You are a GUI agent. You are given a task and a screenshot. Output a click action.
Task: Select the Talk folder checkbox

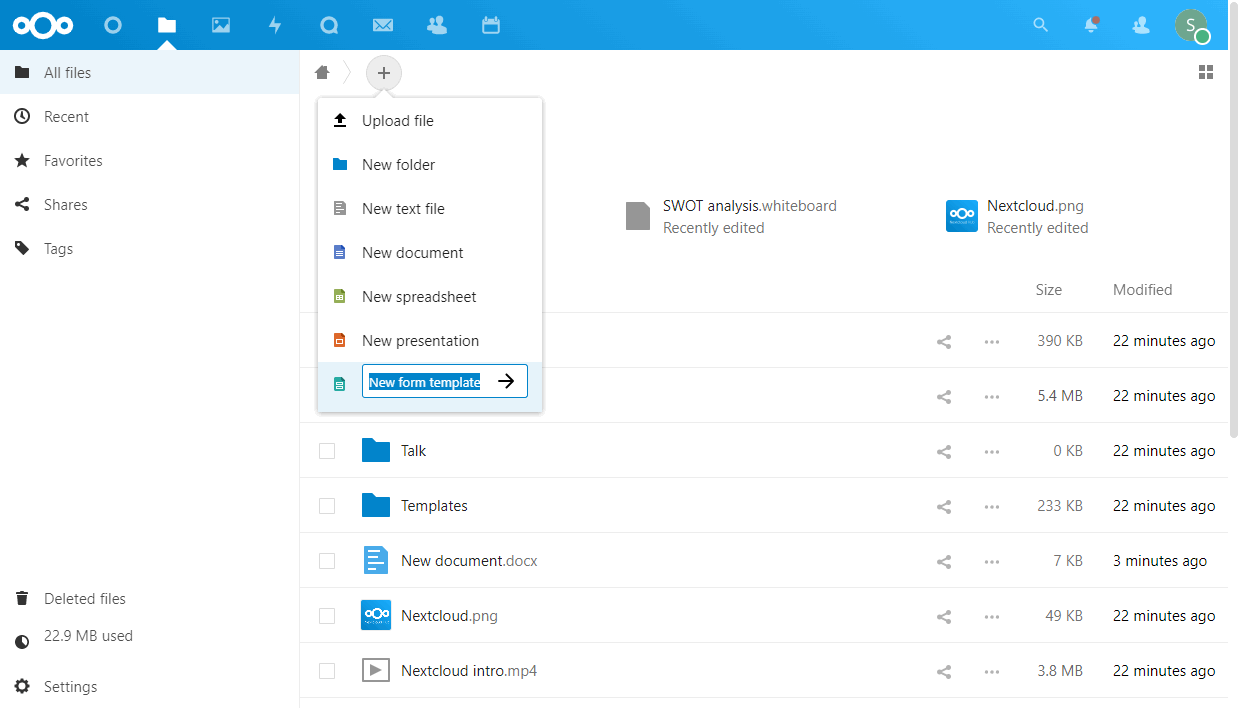(x=327, y=451)
